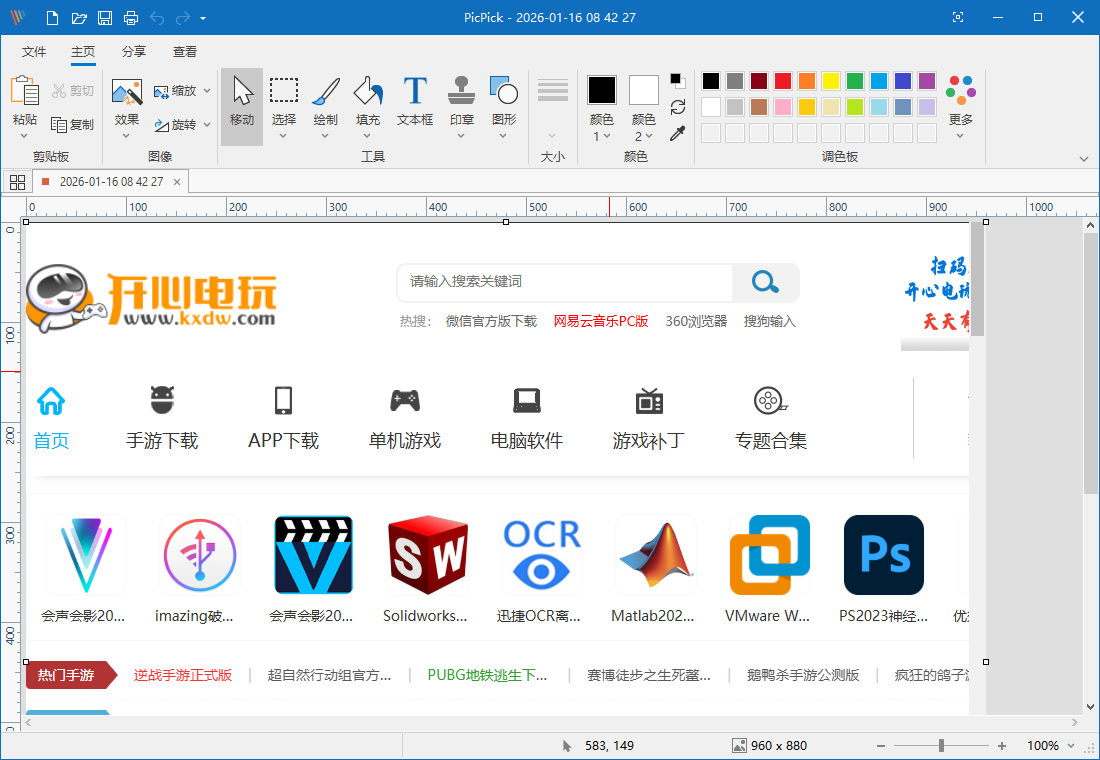Select the red swatch in the color palette
The image size is (1100, 760).
(782, 80)
